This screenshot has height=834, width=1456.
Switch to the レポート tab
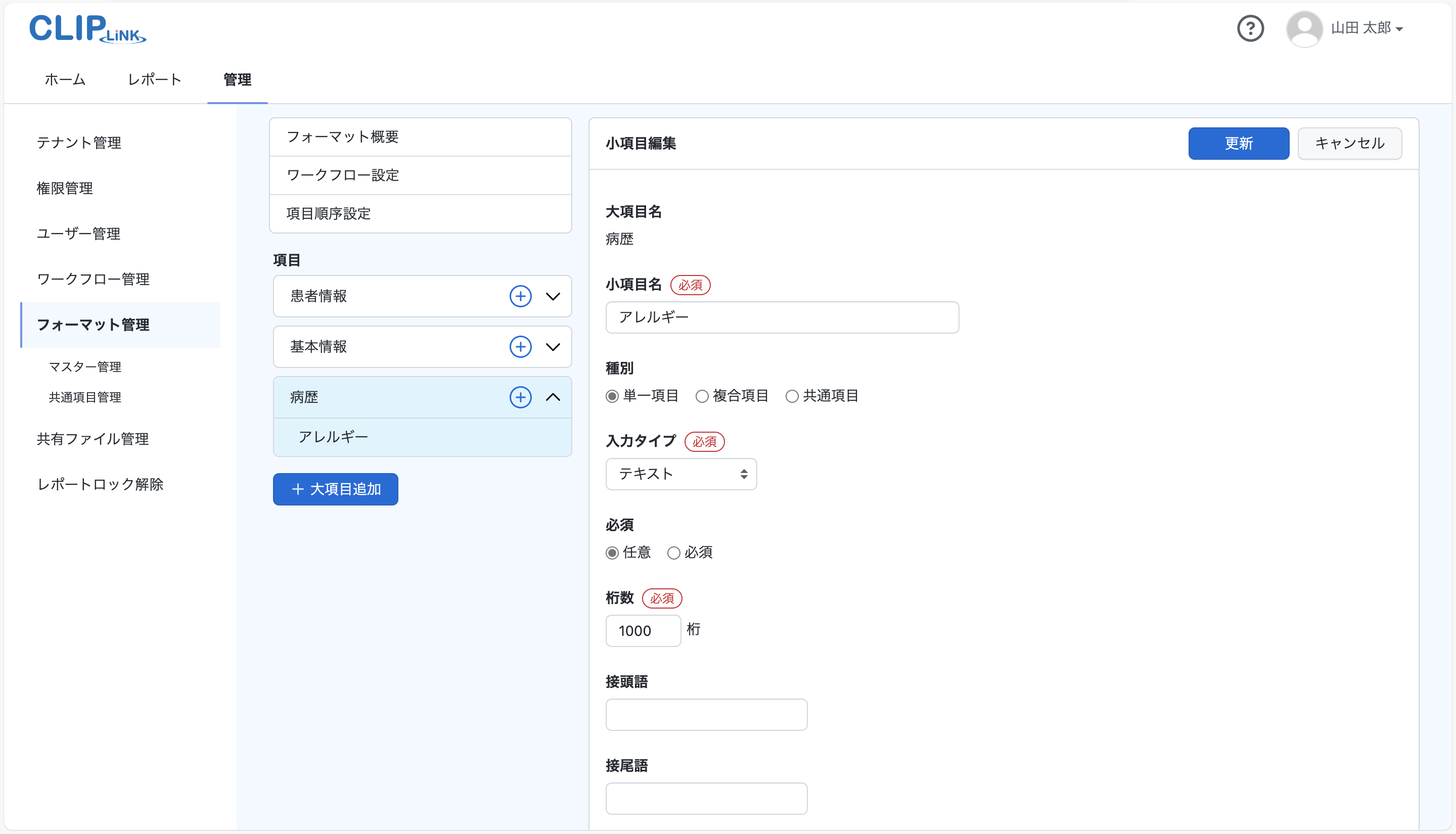pos(154,80)
